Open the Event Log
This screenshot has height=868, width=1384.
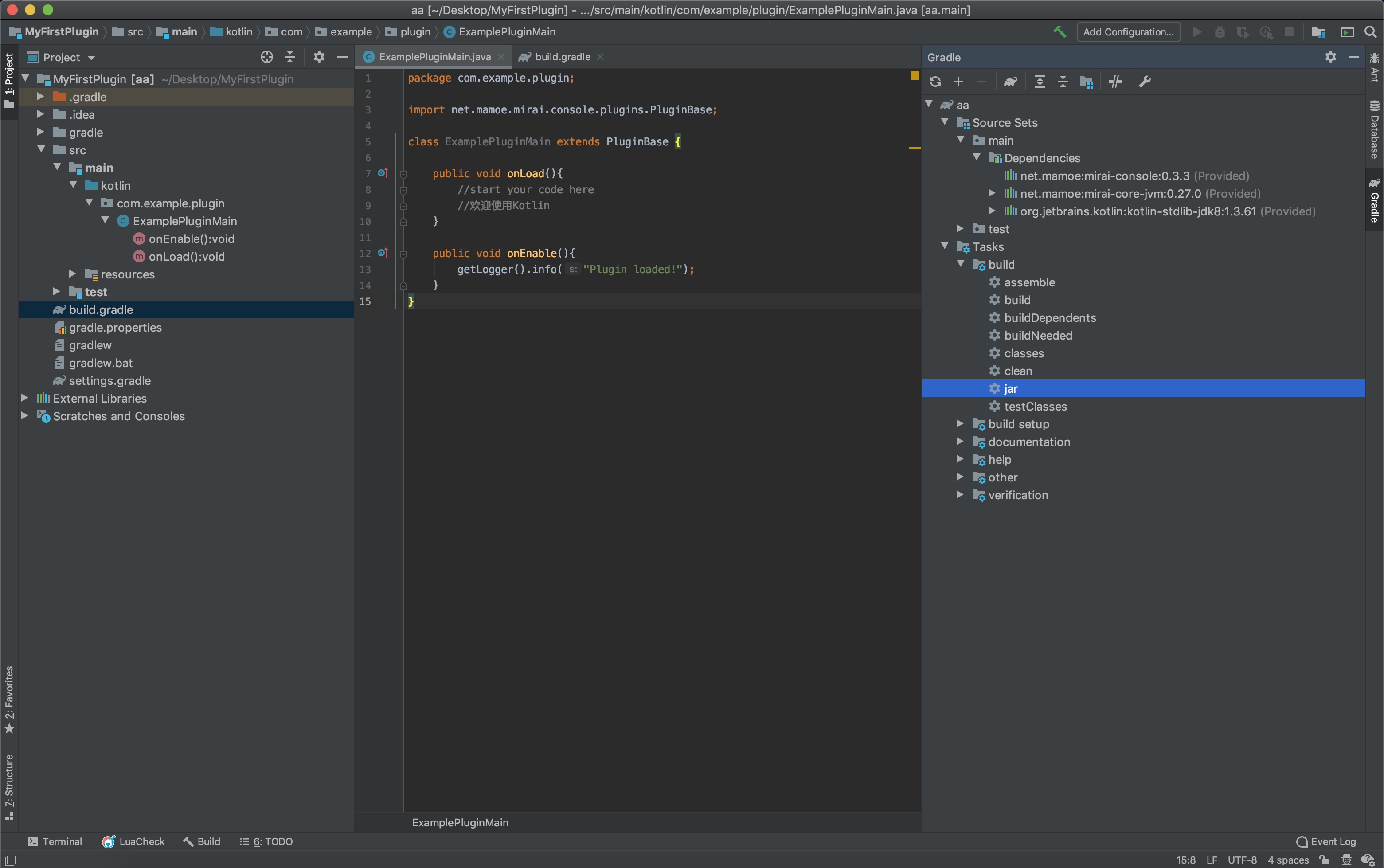tap(1327, 841)
